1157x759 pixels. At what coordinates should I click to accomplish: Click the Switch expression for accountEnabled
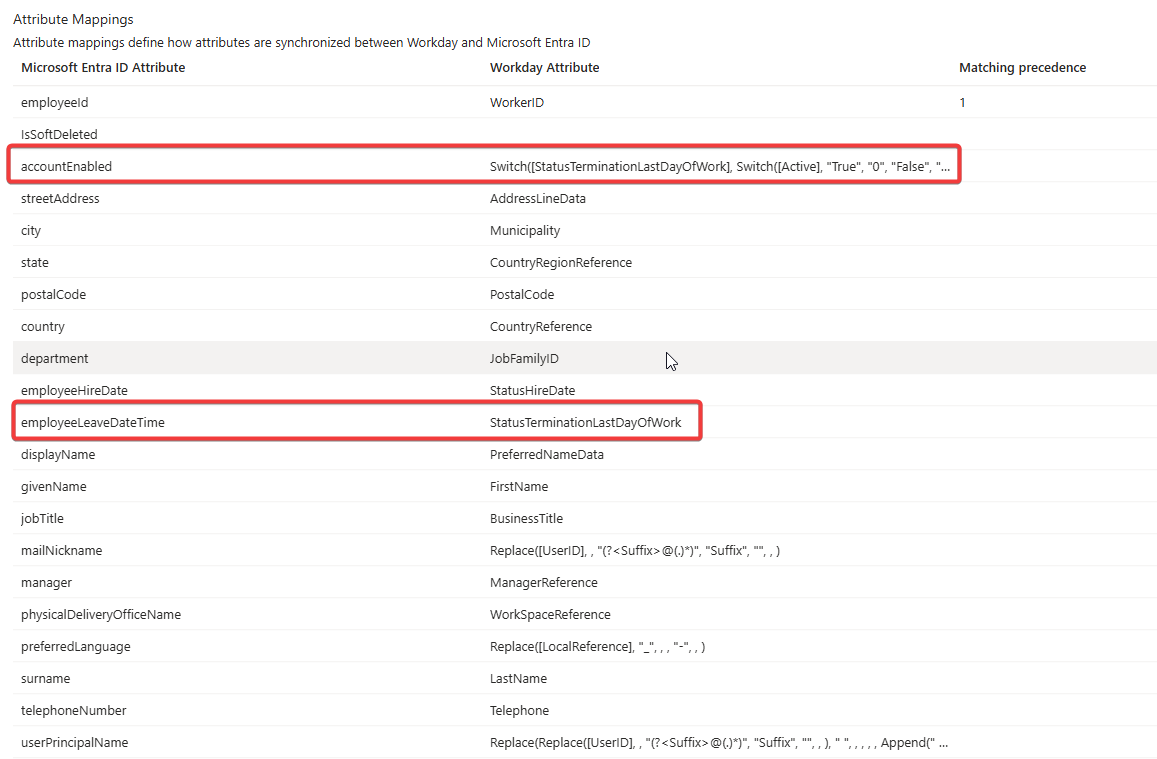pyautogui.click(x=719, y=167)
